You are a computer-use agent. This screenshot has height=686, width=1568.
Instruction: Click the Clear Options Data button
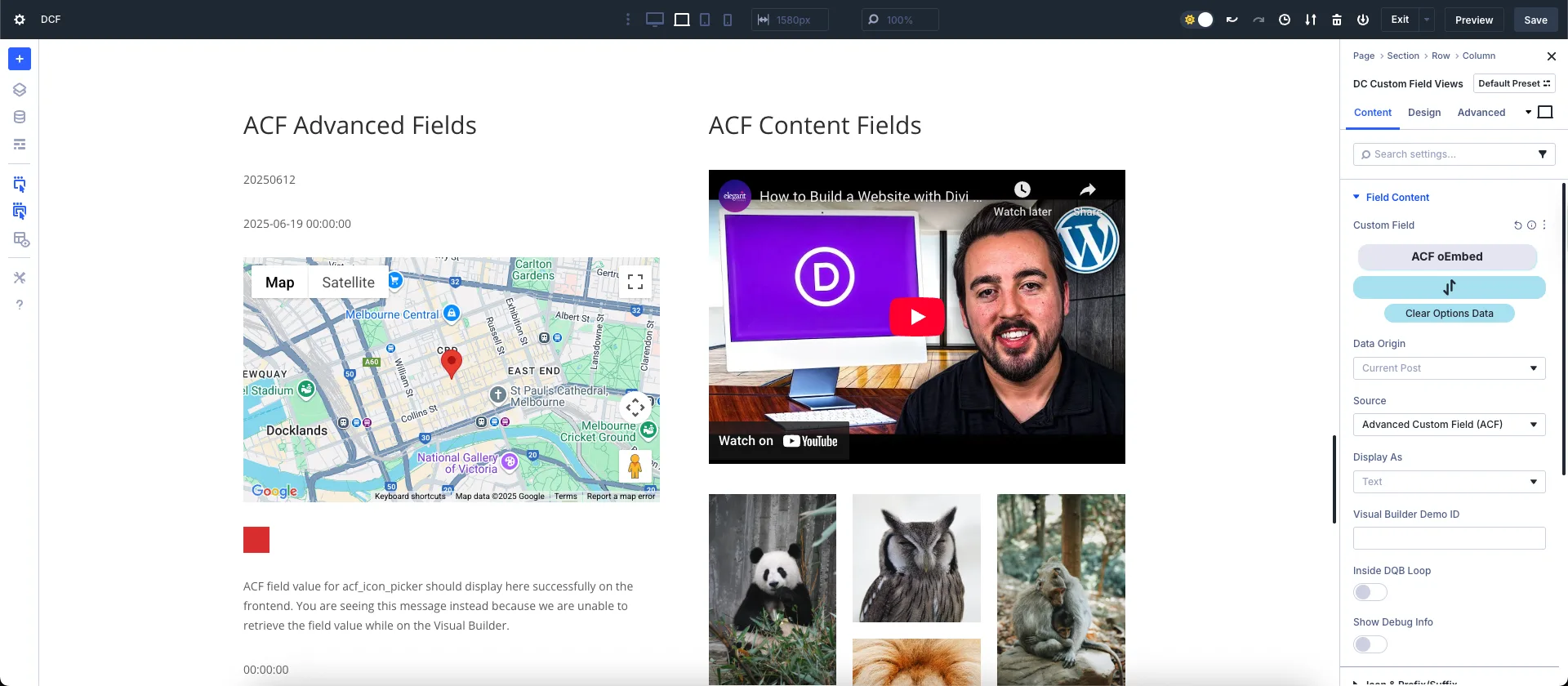click(1449, 314)
